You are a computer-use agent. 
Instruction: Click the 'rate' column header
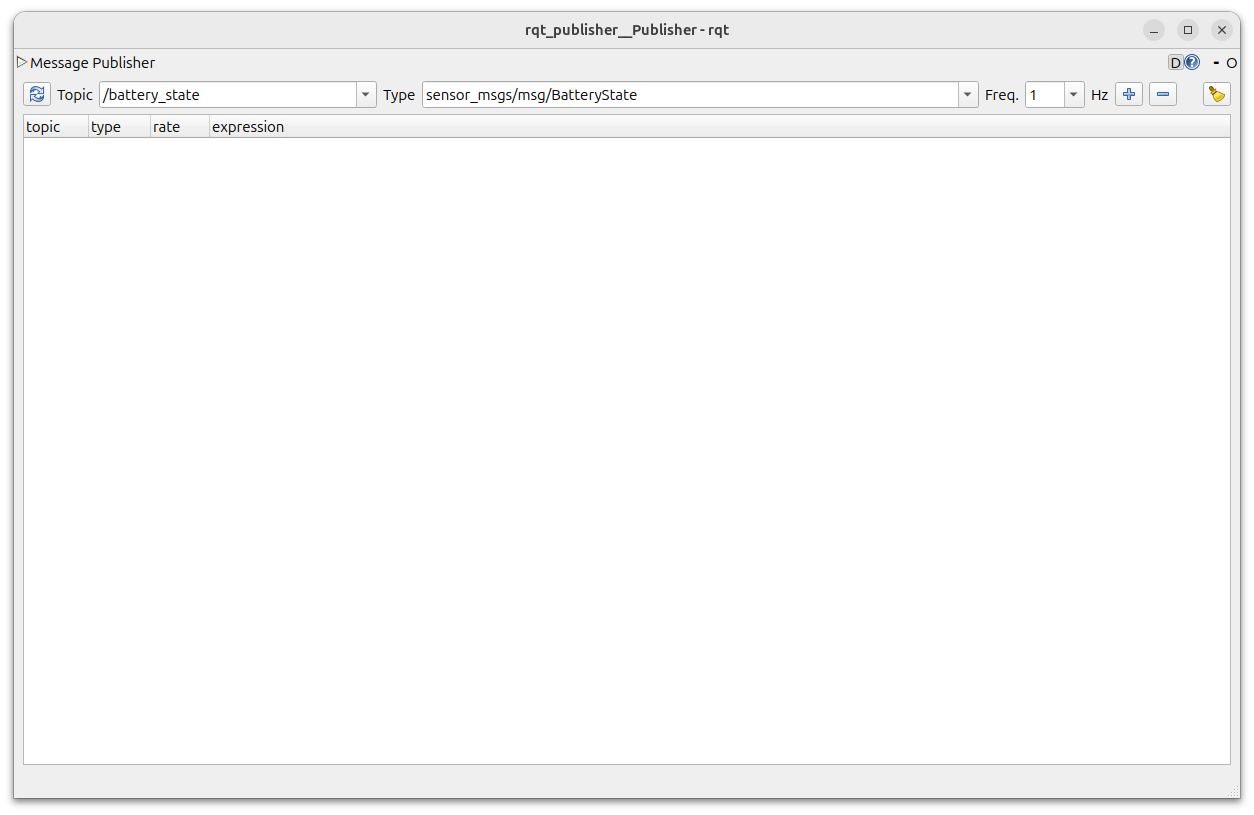pos(179,127)
